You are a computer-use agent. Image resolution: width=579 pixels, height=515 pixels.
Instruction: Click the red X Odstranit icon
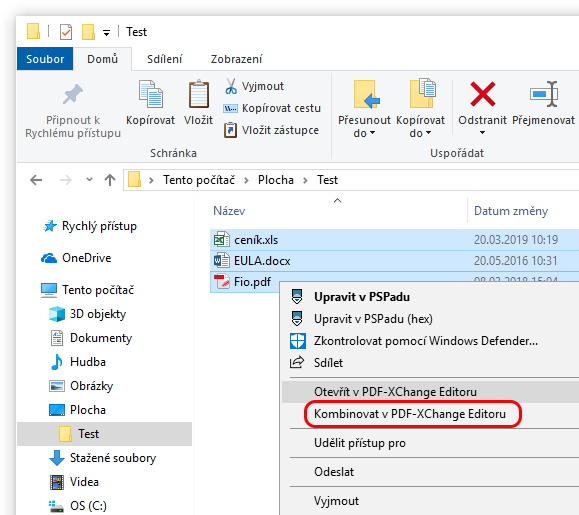(x=483, y=94)
